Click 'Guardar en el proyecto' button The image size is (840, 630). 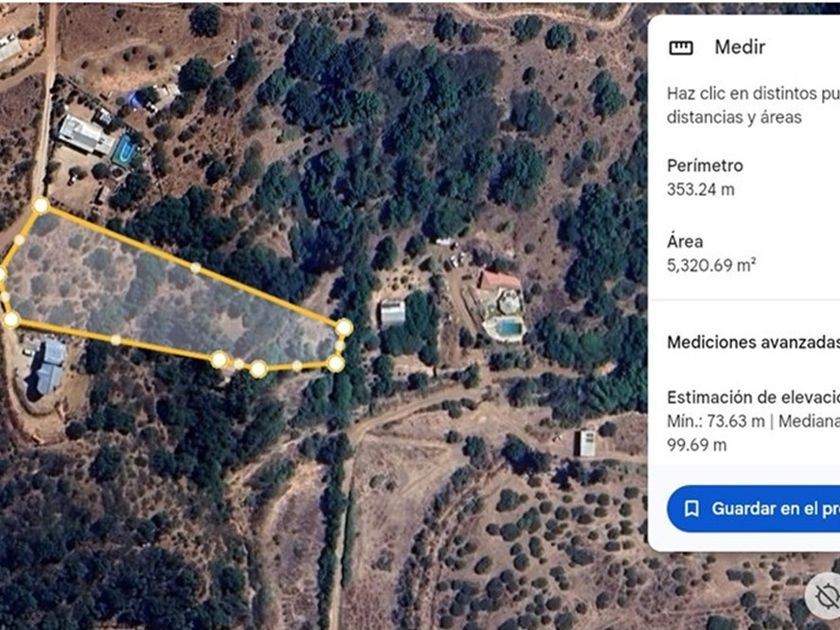click(x=753, y=508)
